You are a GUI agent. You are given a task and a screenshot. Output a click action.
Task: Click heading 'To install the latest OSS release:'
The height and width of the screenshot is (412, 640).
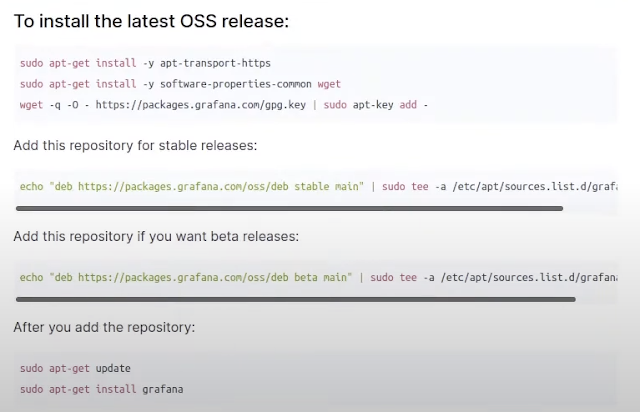click(151, 21)
